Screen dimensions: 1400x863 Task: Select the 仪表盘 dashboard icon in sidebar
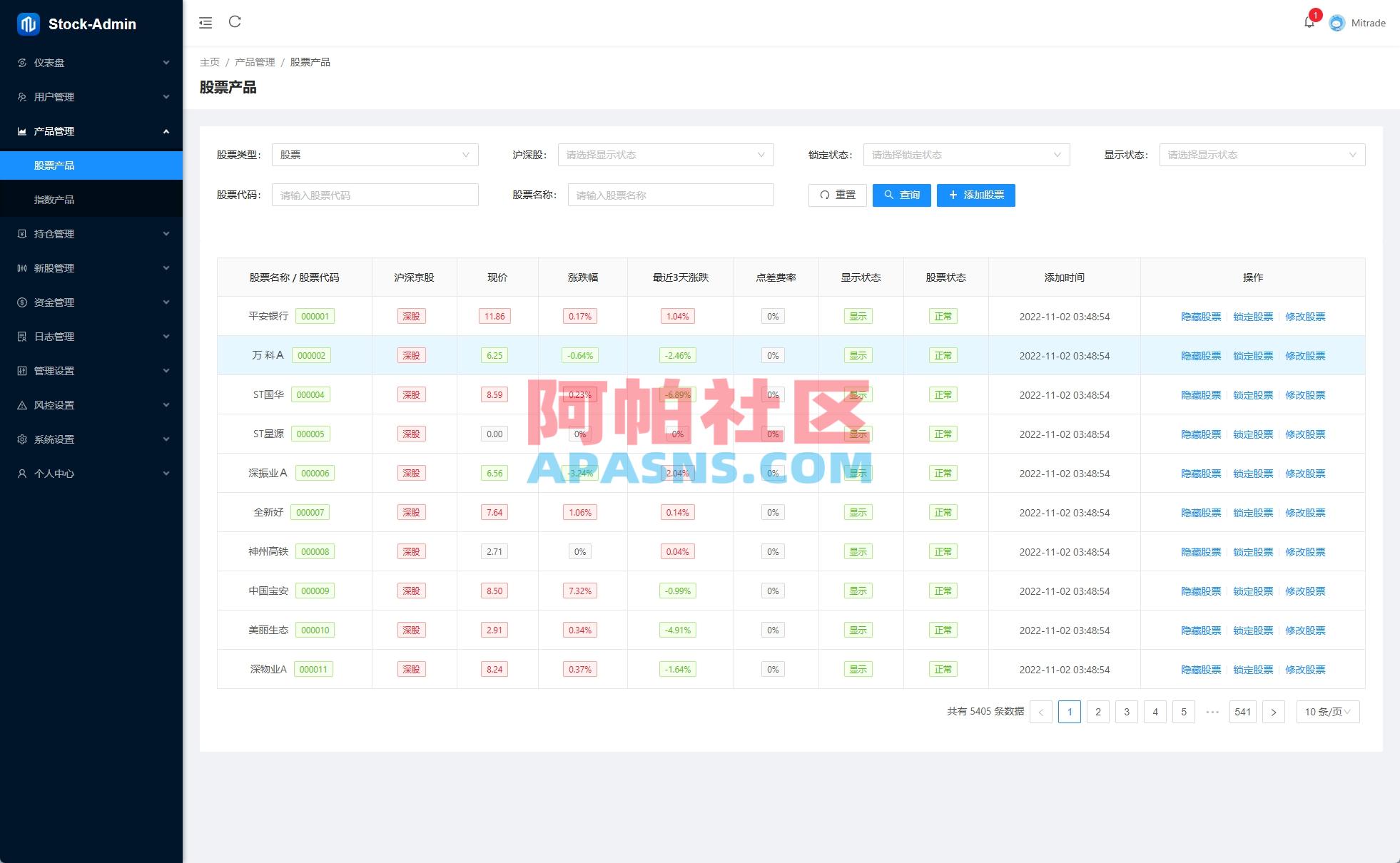click(21, 63)
